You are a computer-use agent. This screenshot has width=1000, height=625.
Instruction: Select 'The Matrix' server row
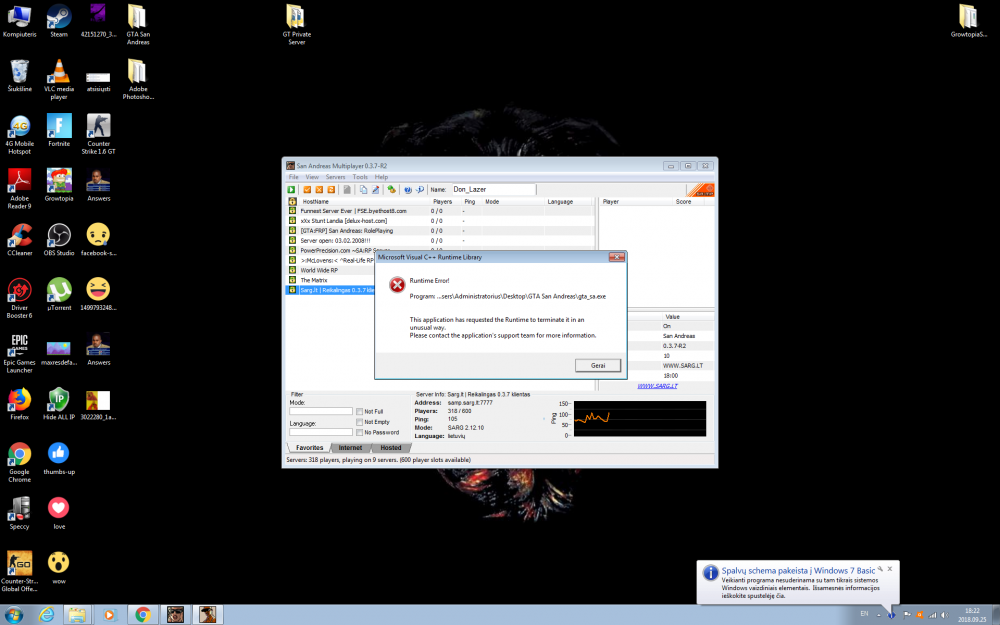point(330,280)
